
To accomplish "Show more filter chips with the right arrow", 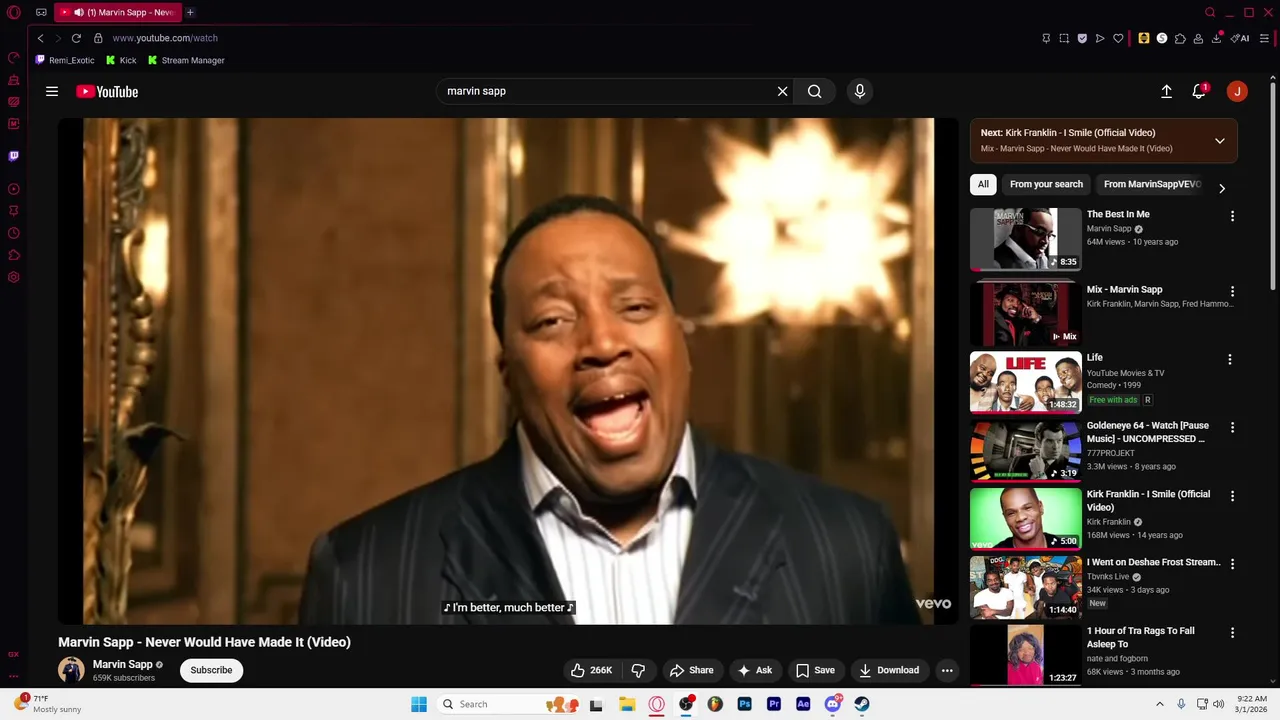I will point(1221,188).
